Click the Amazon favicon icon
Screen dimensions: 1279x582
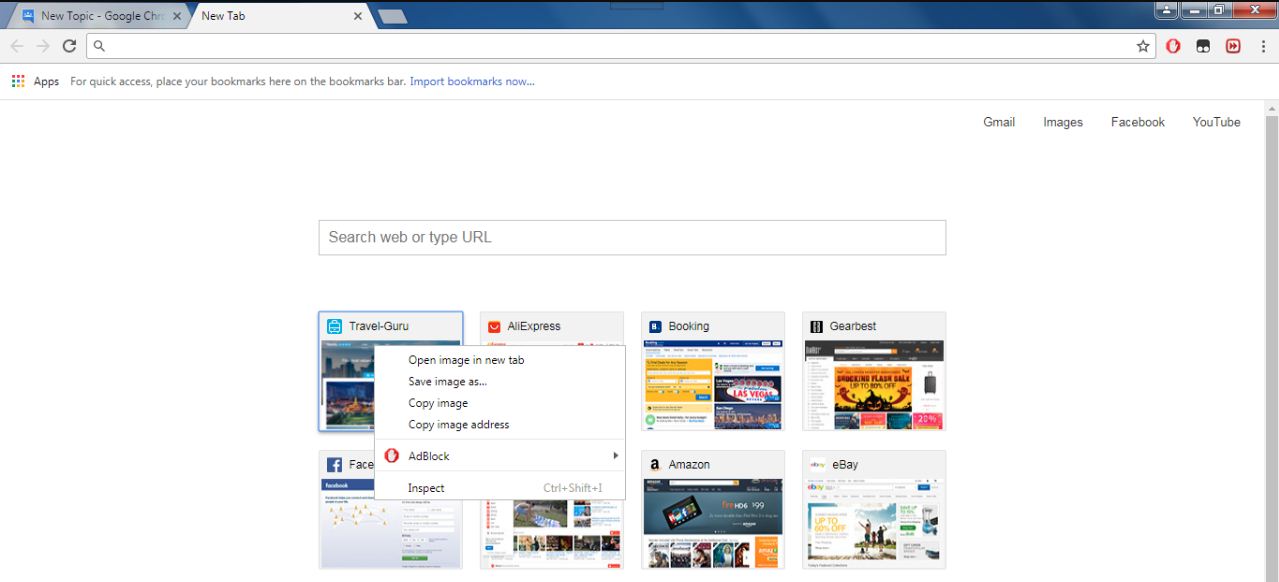point(655,465)
